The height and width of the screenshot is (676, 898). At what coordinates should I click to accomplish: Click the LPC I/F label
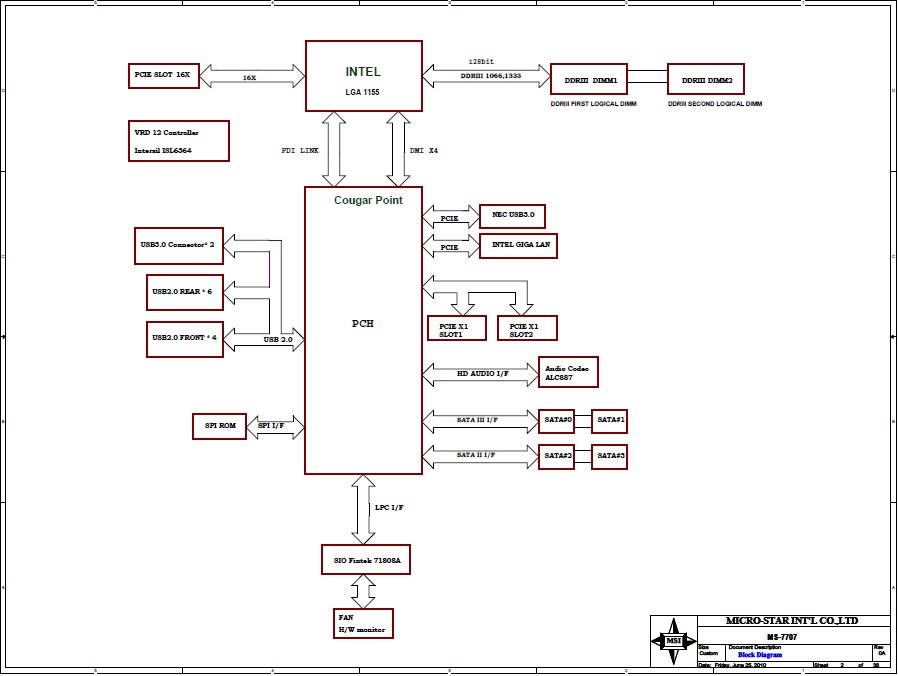(x=389, y=508)
